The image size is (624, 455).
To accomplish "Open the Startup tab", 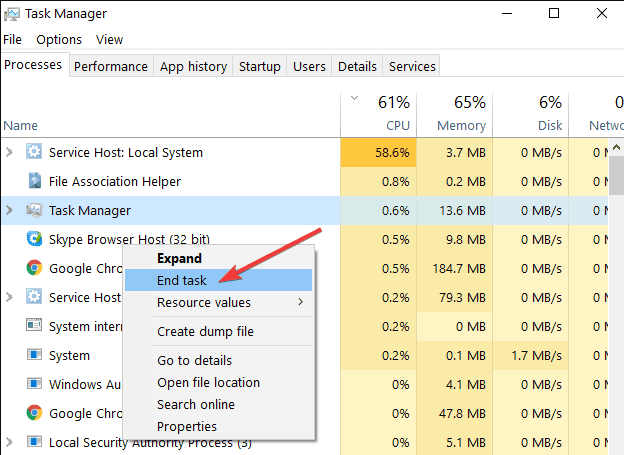I will (259, 67).
